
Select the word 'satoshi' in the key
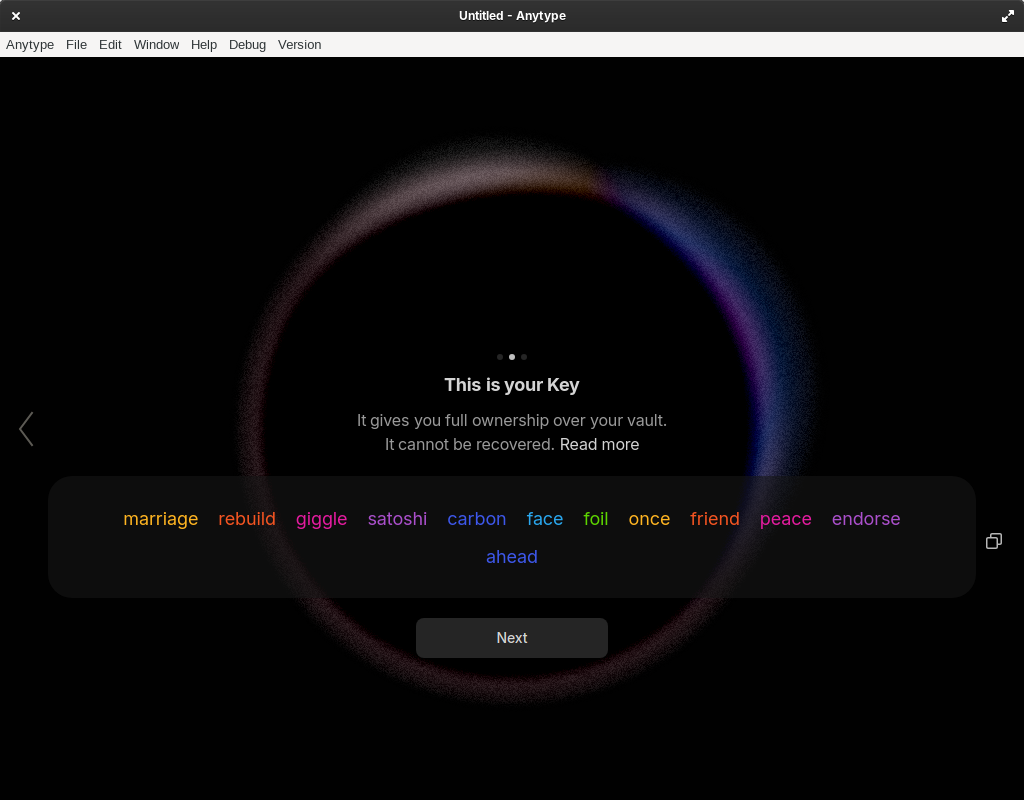tap(397, 519)
